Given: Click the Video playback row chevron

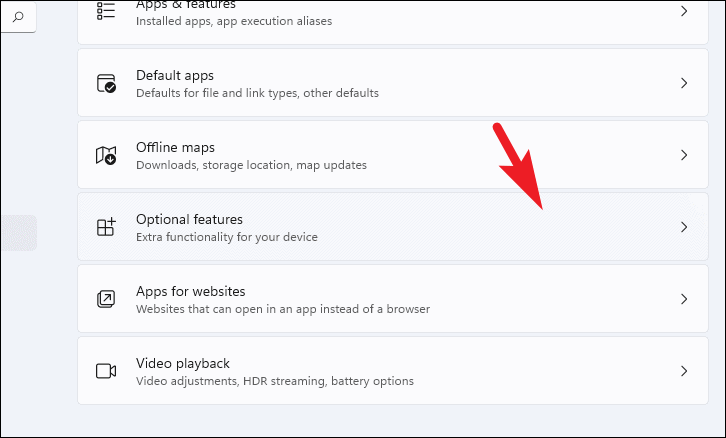Looking at the screenshot, I should point(684,371).
